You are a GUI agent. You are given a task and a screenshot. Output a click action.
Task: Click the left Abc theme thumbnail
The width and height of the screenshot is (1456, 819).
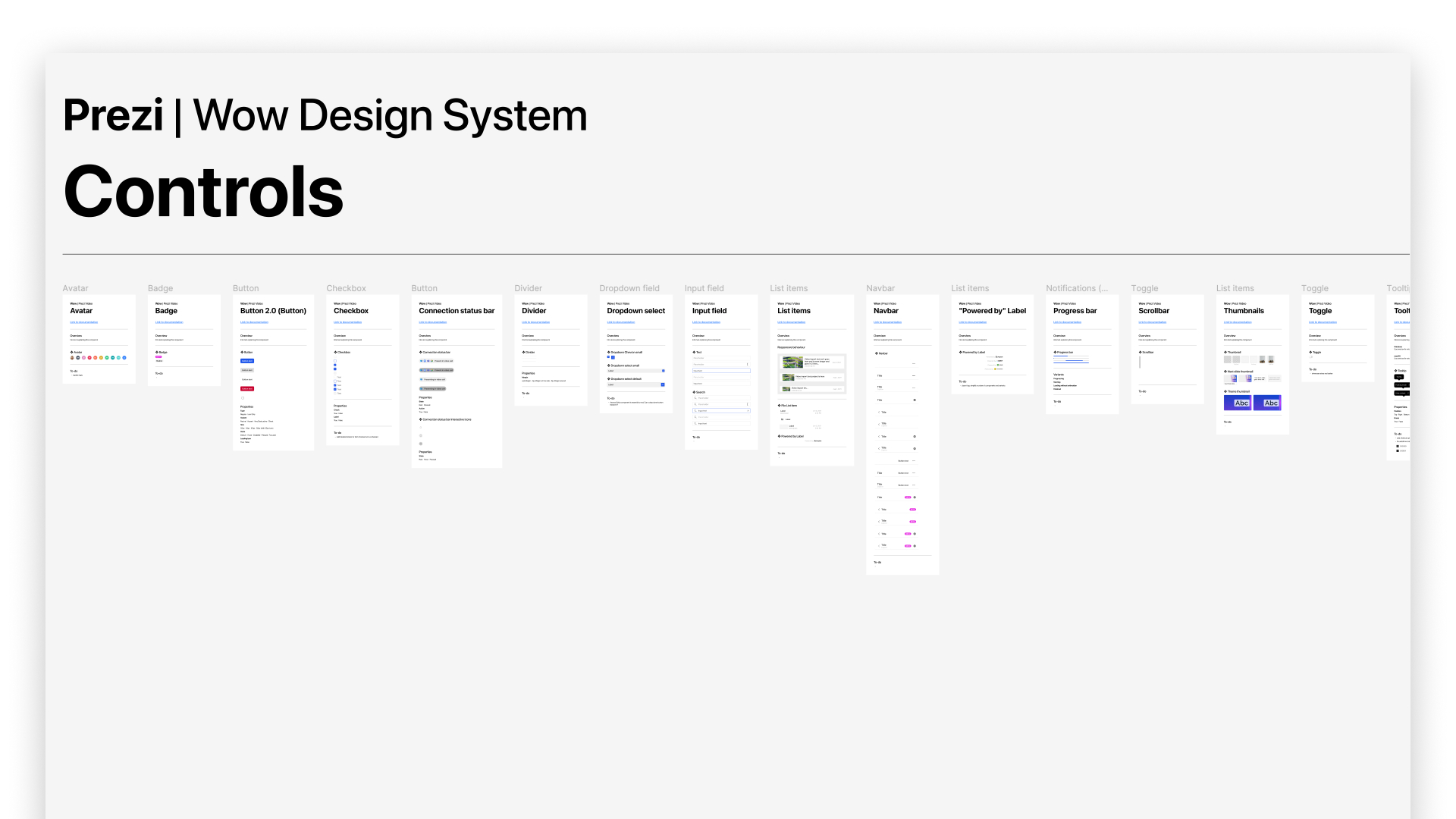pyautogui.click(x=1237, y=403)
